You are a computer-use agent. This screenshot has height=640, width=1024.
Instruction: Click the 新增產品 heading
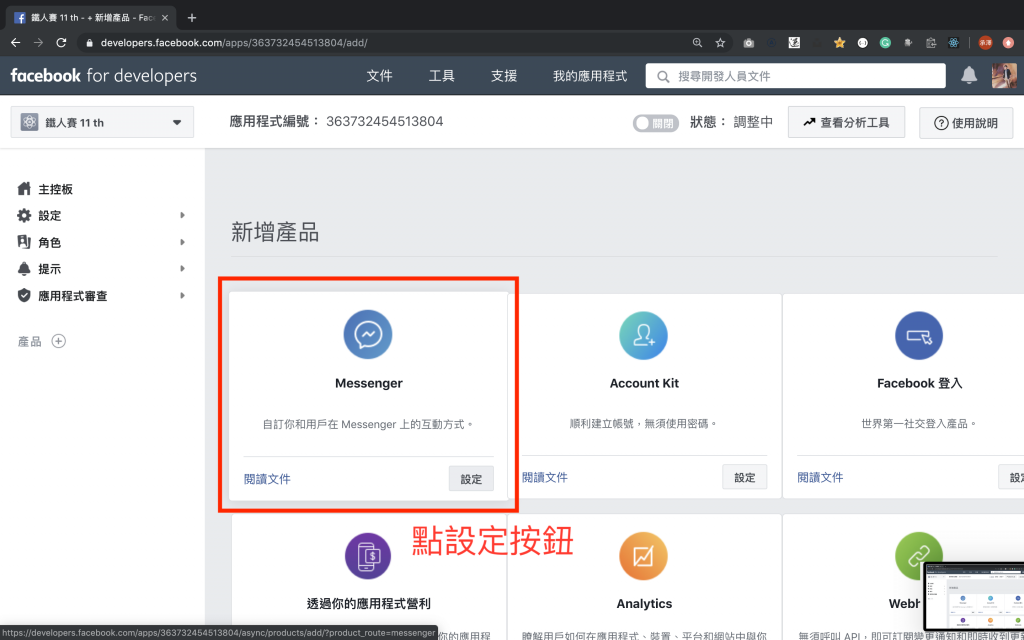(x=275, y=232)
